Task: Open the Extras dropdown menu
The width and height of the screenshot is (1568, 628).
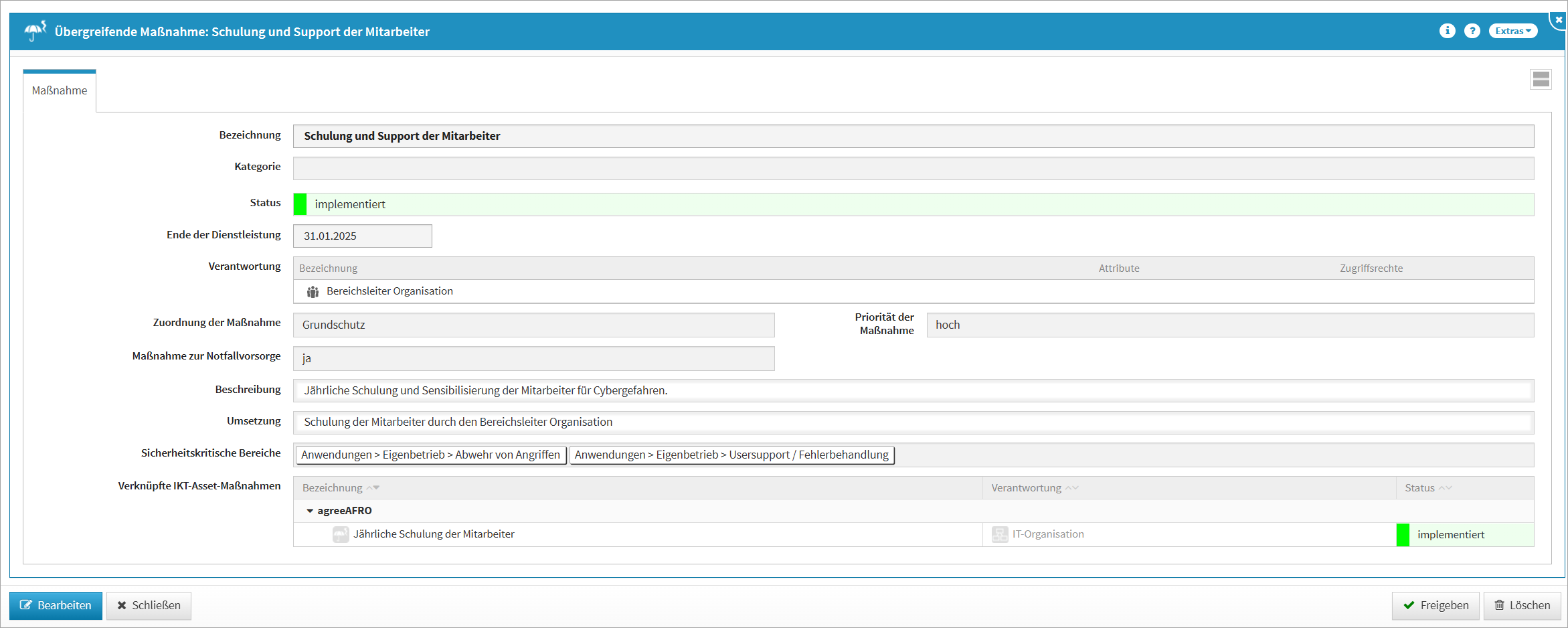Action: pyautogui.click(x=1512, y=31)
